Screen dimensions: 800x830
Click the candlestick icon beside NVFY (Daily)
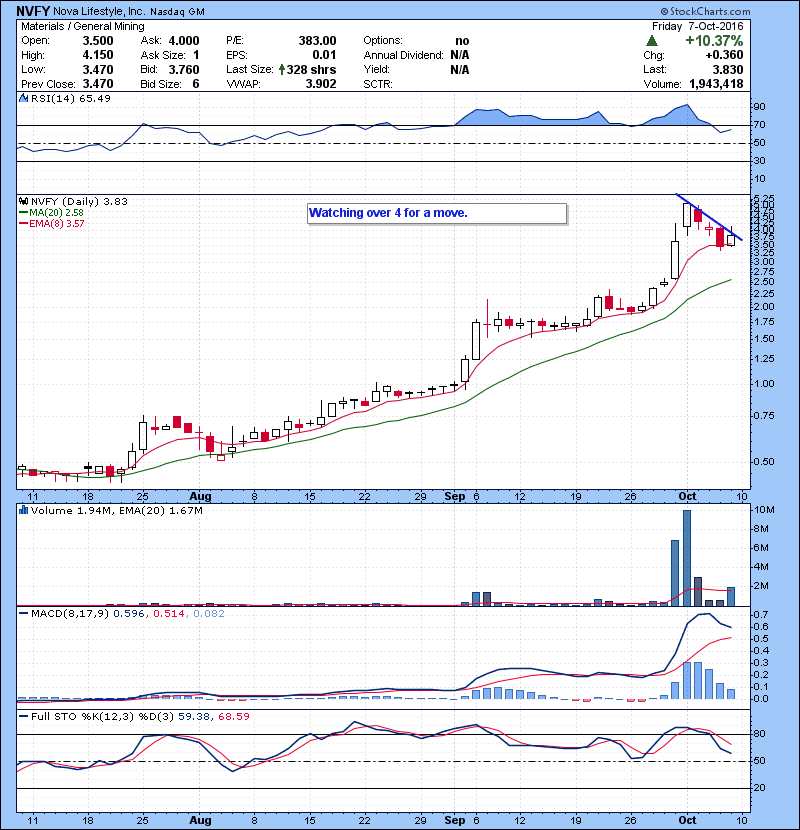click(x=23, y=201)
